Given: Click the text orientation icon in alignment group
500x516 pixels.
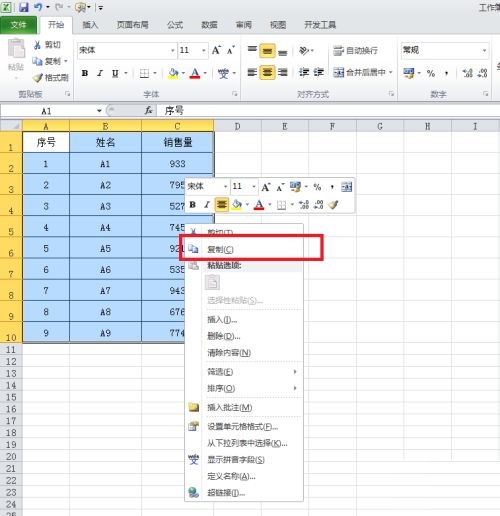Looking at the screenshot, I should coord(304,51).
